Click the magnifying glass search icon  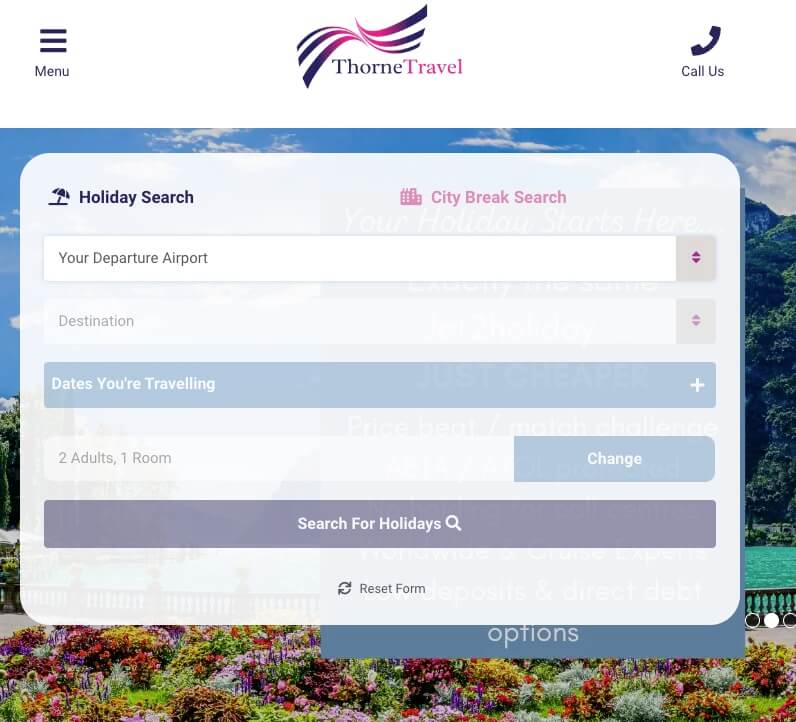[x=453, y=523]
